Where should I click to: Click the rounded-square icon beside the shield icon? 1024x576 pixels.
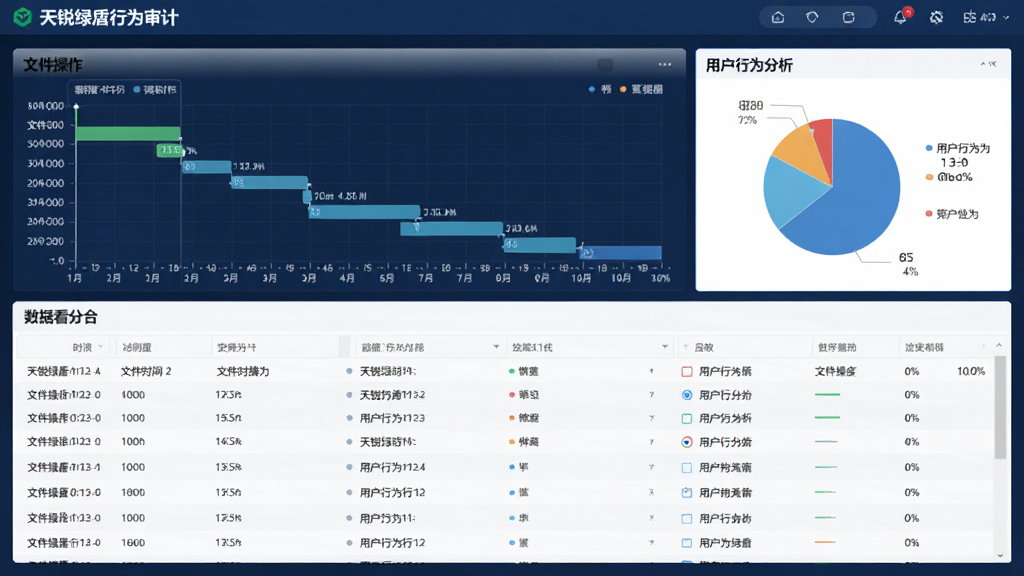pyautogui.click(x=848, y=17)
